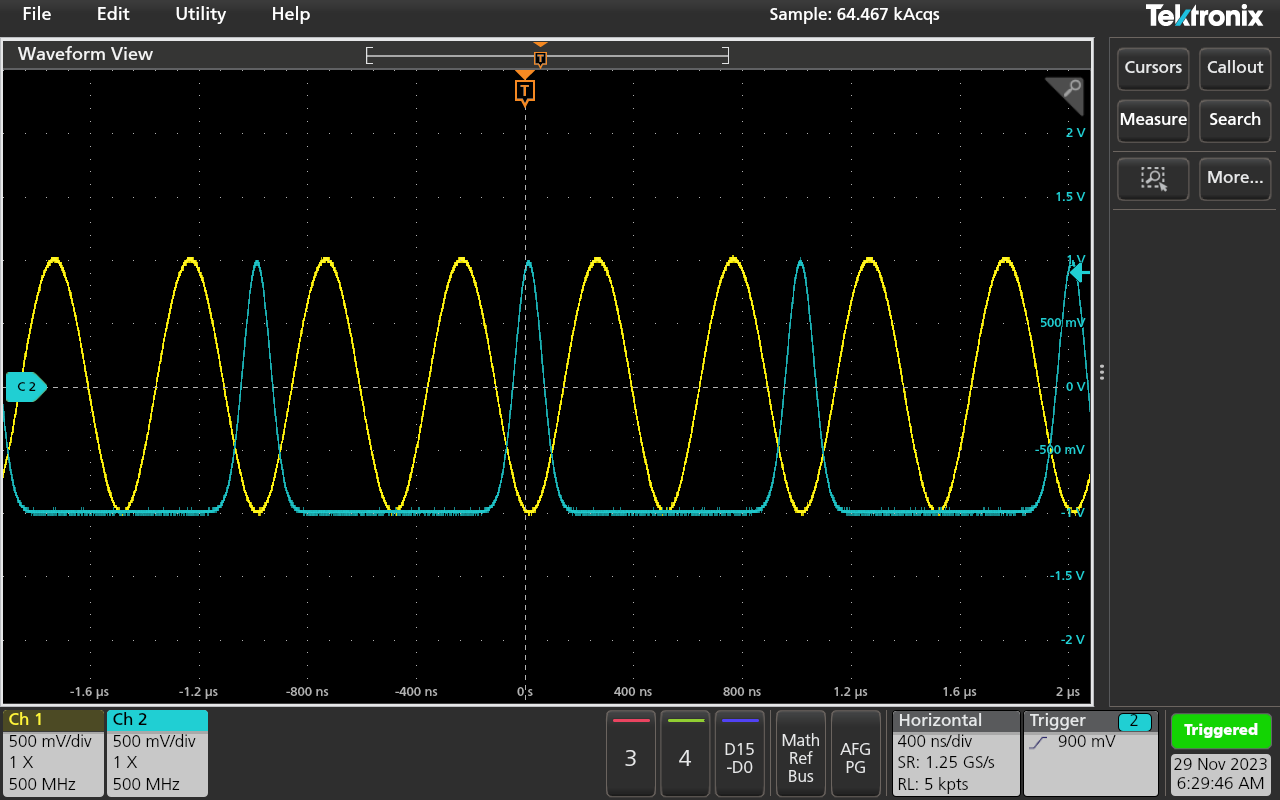
Task: Click the trigger source 2 indicator
Action: tap(1135, 721)
